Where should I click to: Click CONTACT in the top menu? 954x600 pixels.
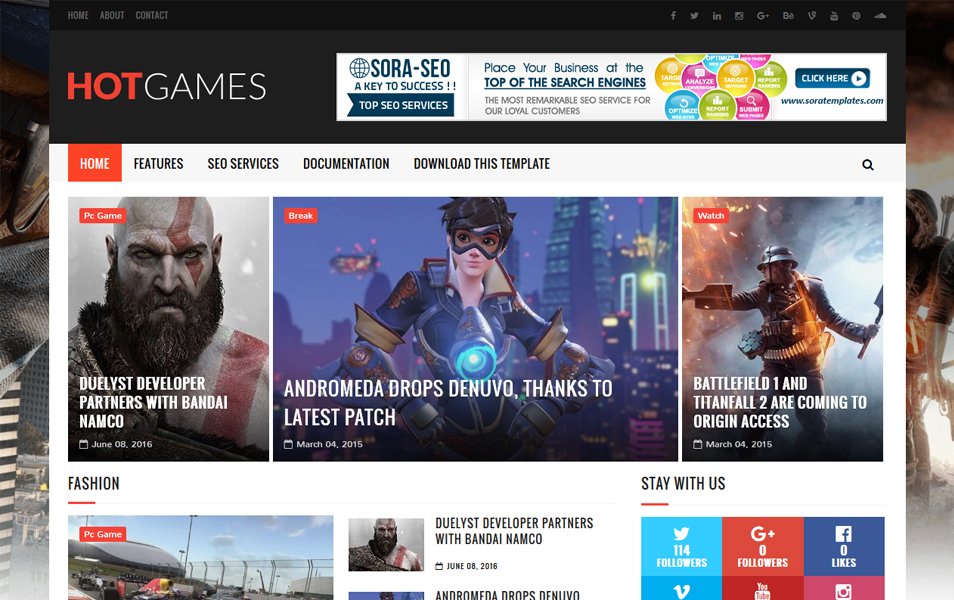coord(151,15)
